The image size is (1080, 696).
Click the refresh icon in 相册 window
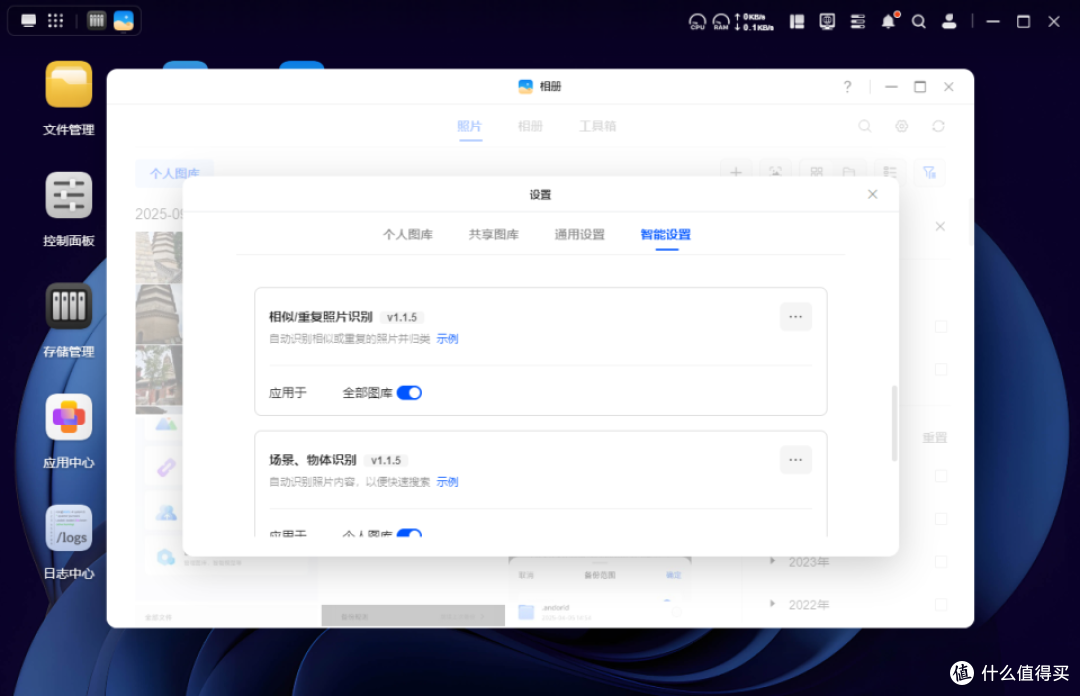938,126
